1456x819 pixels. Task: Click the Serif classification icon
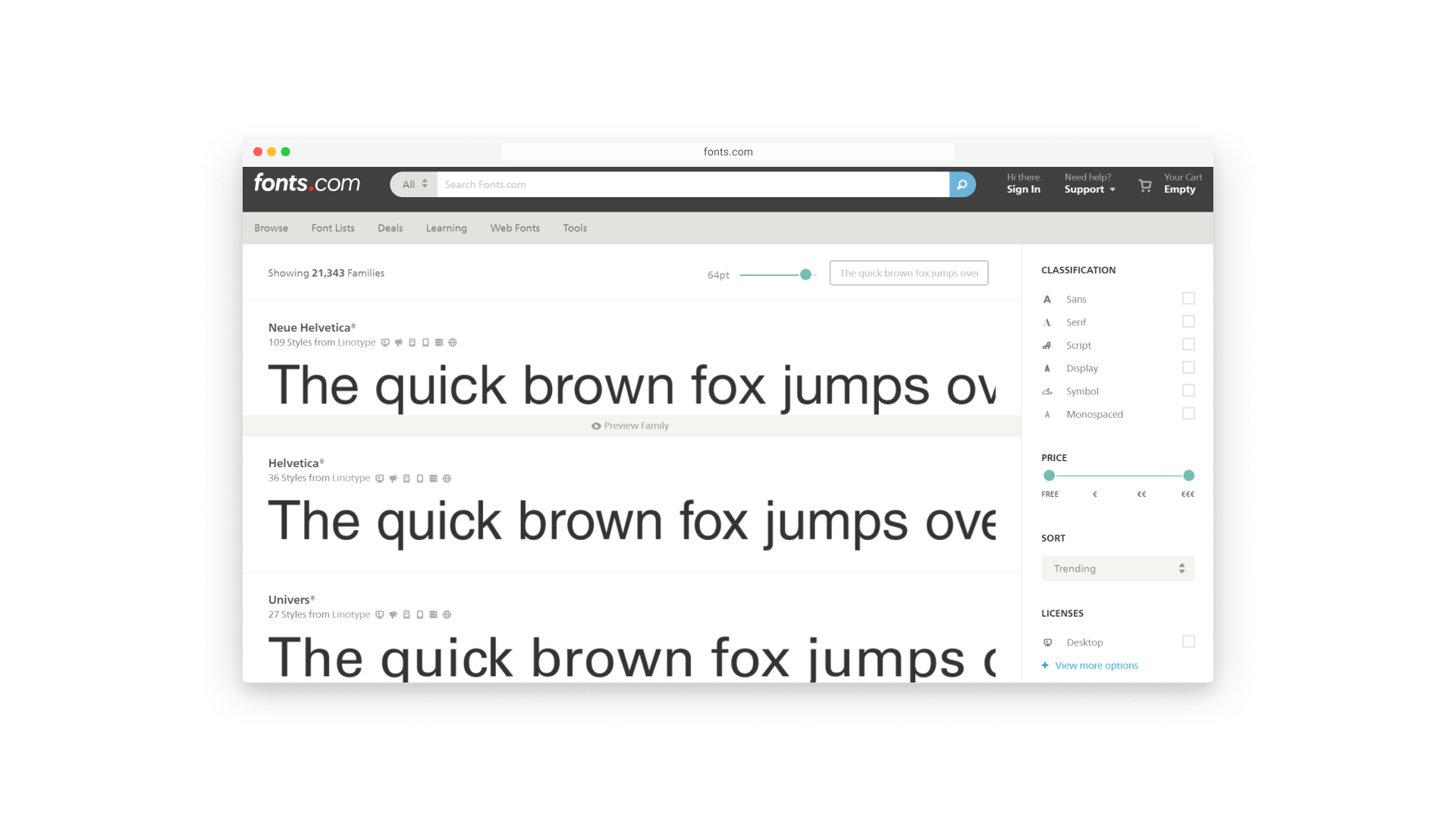[x=1047, y=322]
